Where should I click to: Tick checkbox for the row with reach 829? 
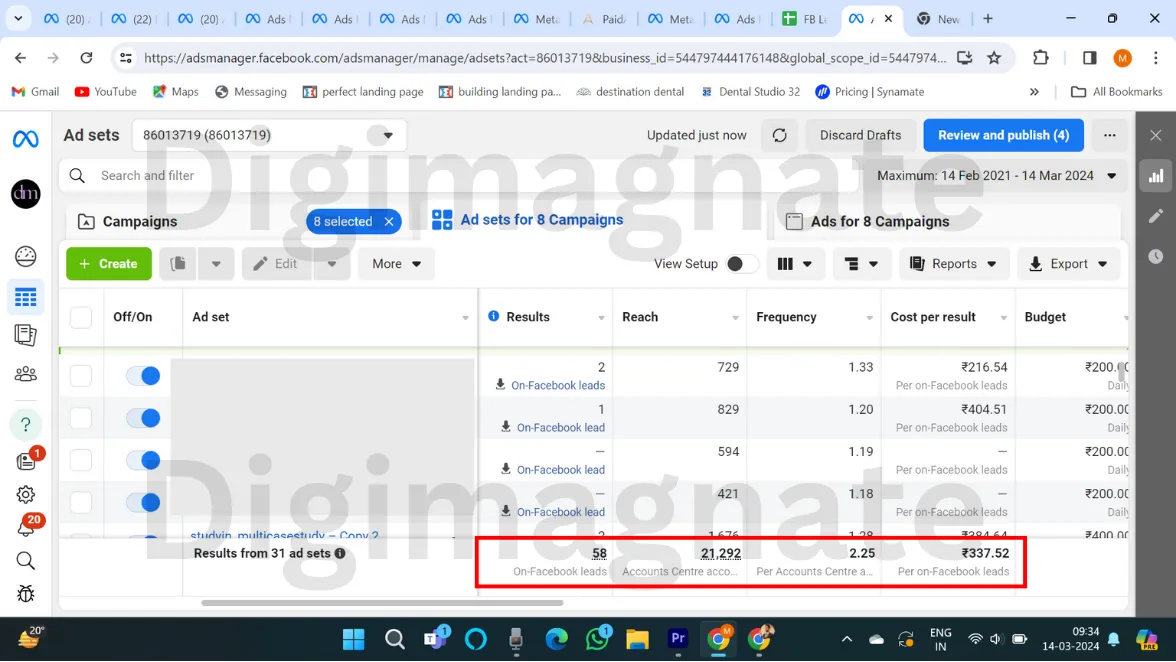[81, 418]
